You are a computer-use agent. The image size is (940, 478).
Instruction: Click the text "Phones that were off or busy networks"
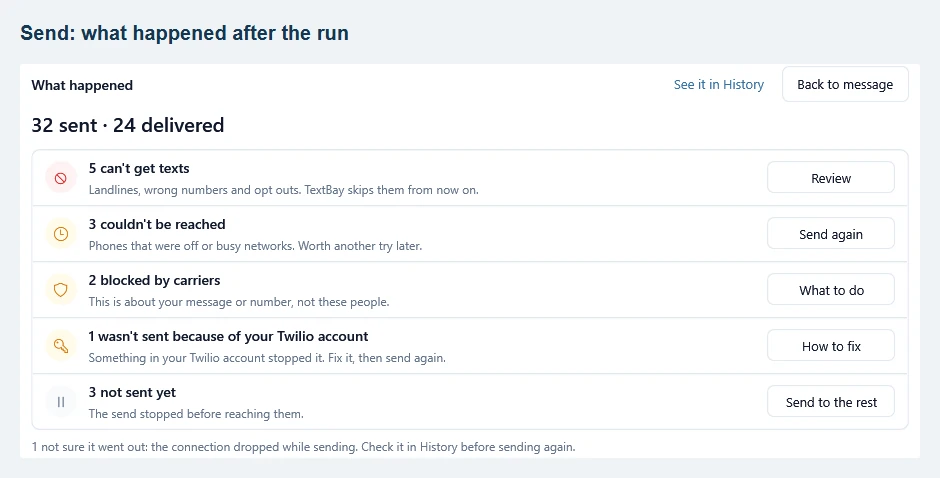tap(192, 246)
